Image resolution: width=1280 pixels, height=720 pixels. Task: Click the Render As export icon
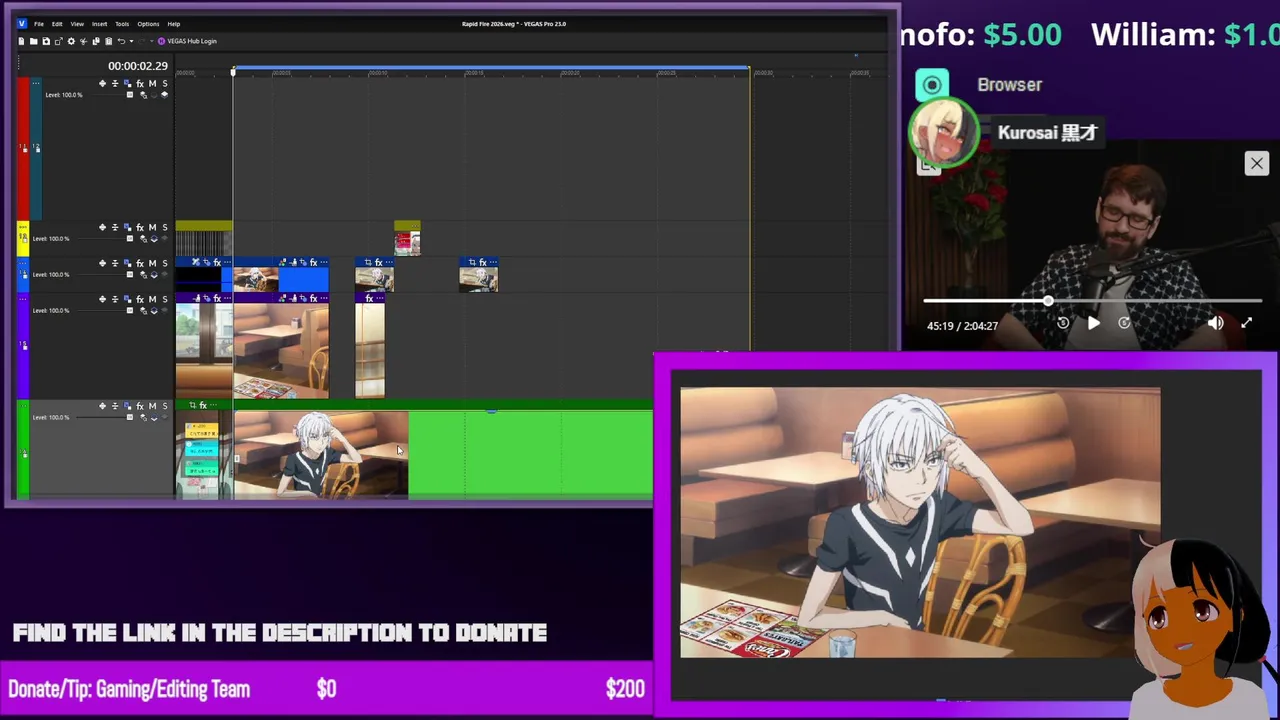pos(58,41)
